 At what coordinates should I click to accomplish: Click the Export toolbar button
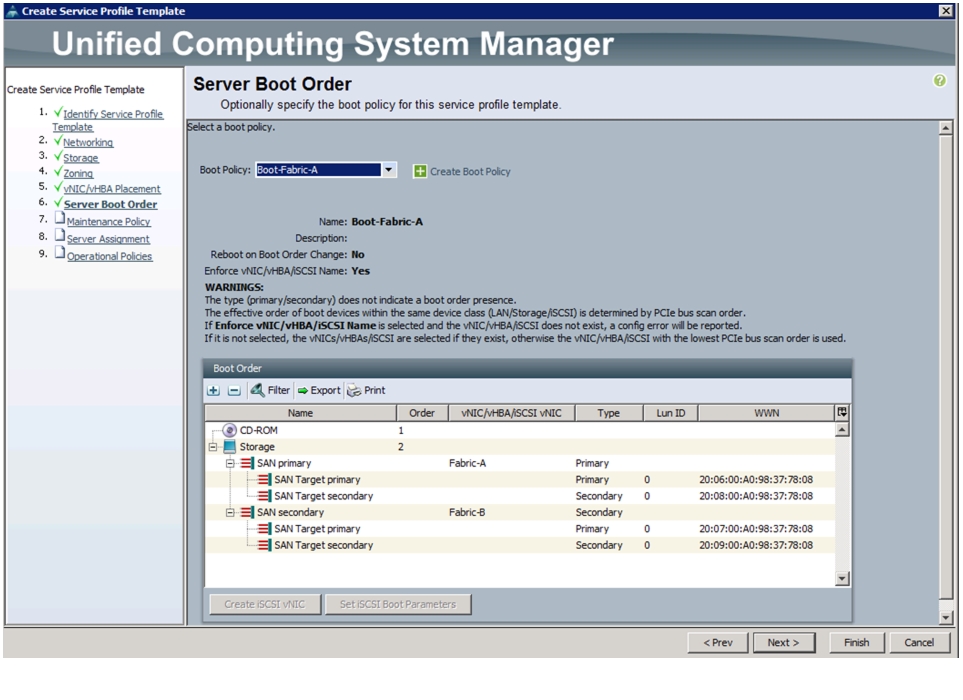(319, 391)
